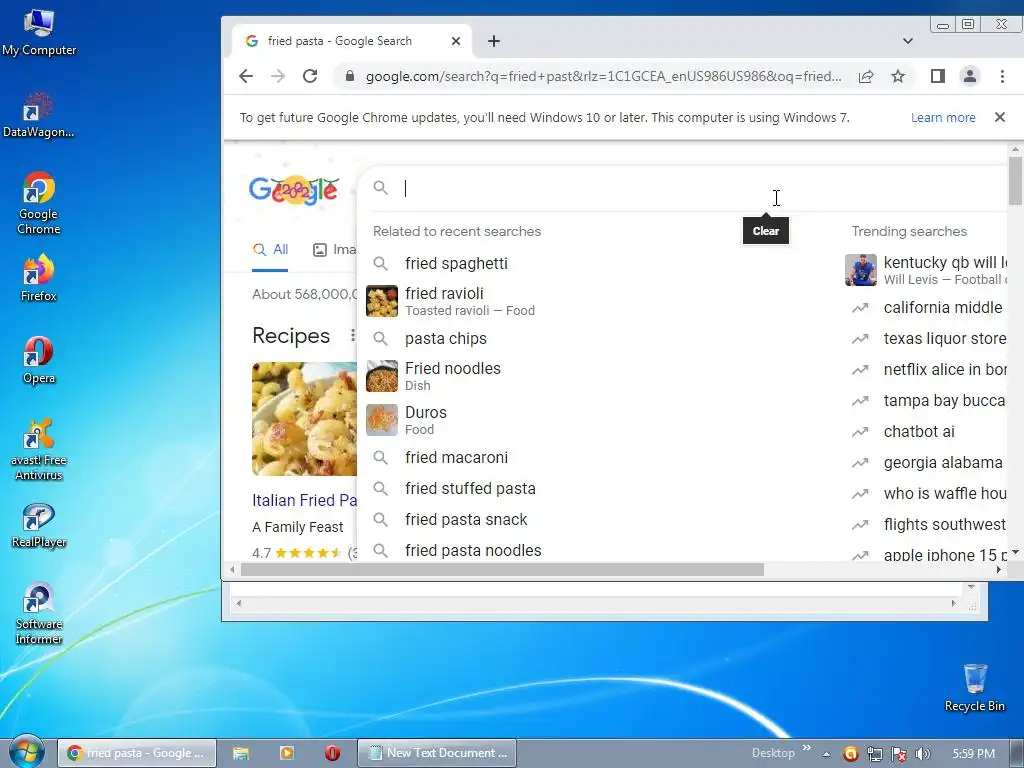This screenshot has height=768, width=1024.
Task: Click the fried pasta recipe photo
Action: pos(304,419)
